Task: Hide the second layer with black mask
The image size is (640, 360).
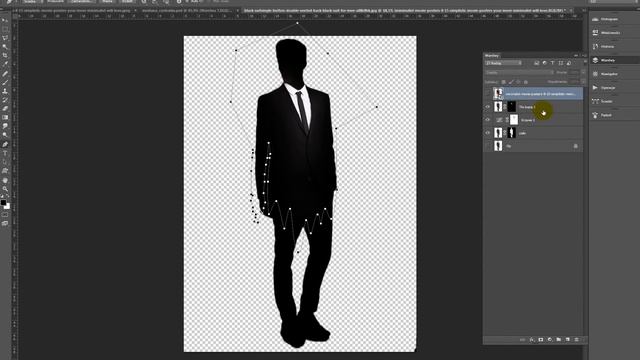Action: pyautogui.click(x=488, y=107)
